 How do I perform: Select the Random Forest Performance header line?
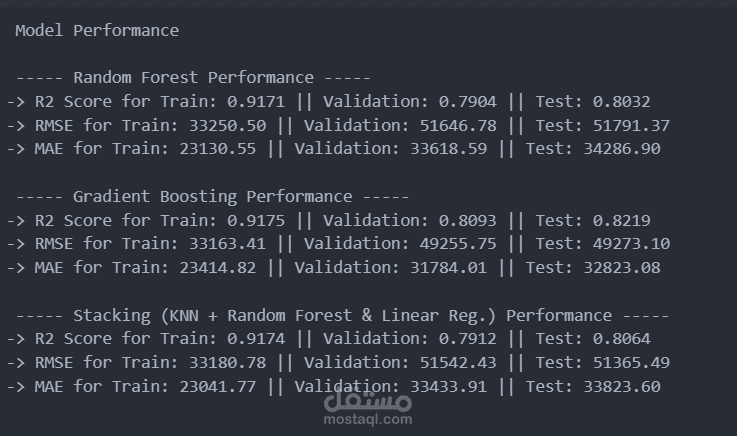point(193,78)
